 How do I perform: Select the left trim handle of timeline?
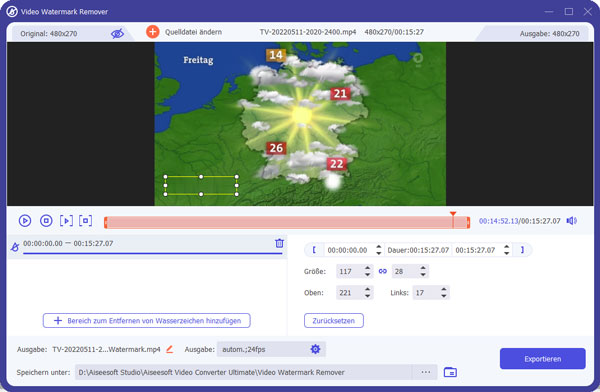pos(106,222)
